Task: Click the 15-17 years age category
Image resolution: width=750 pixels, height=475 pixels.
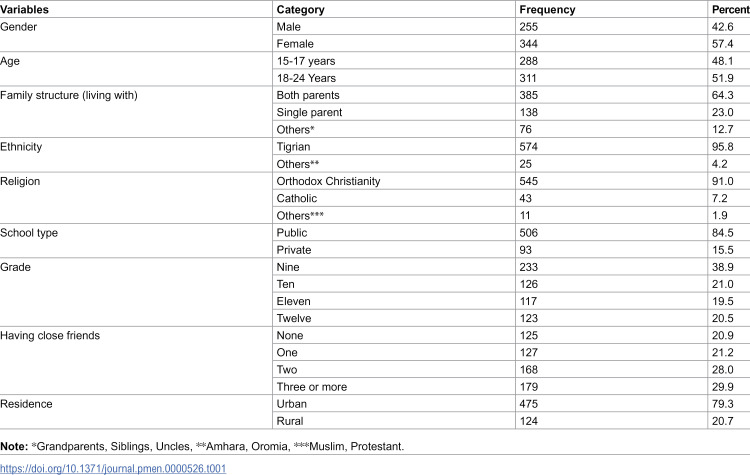Action: point(306,61)
